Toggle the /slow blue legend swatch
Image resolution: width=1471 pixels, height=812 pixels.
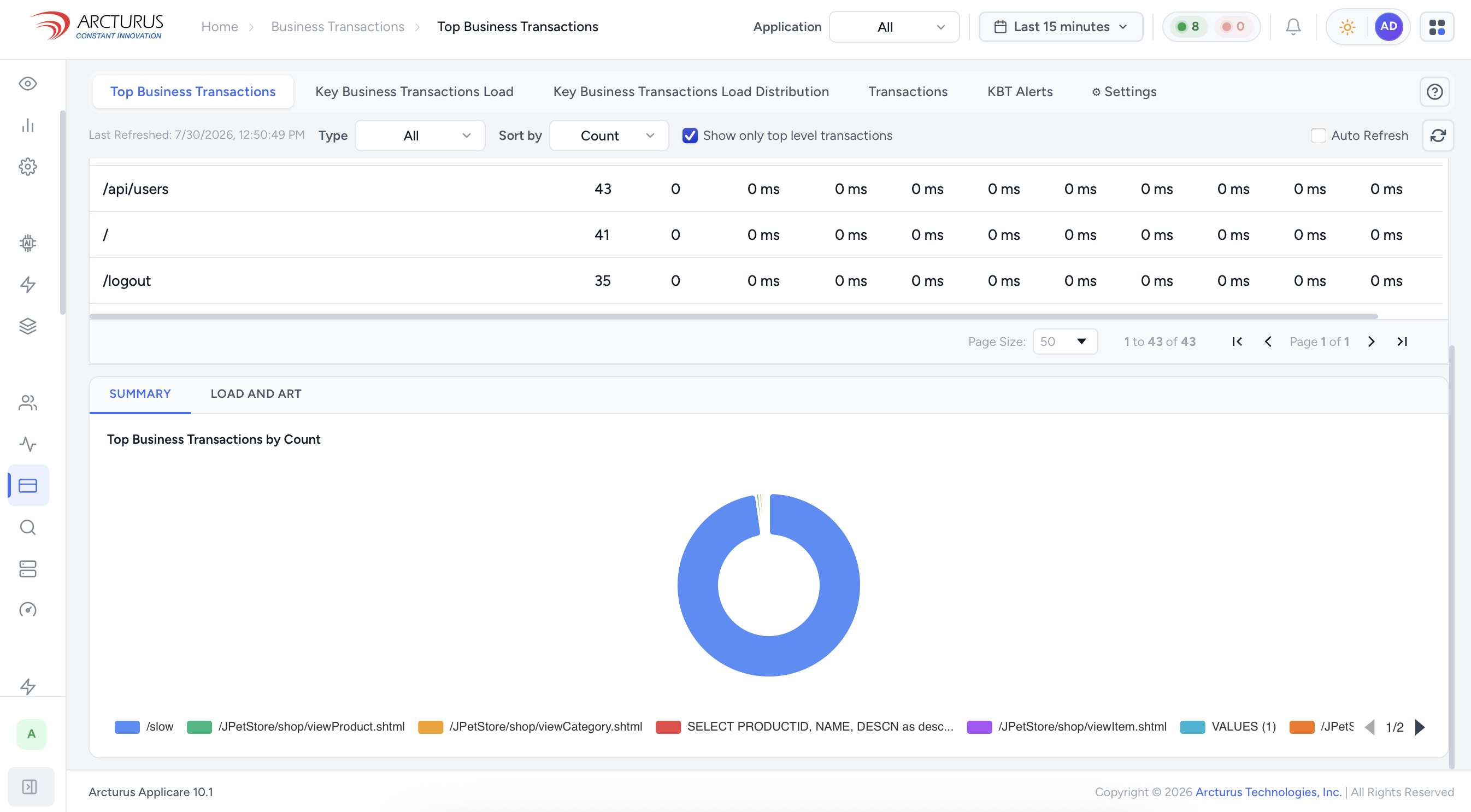pos(127,727)
